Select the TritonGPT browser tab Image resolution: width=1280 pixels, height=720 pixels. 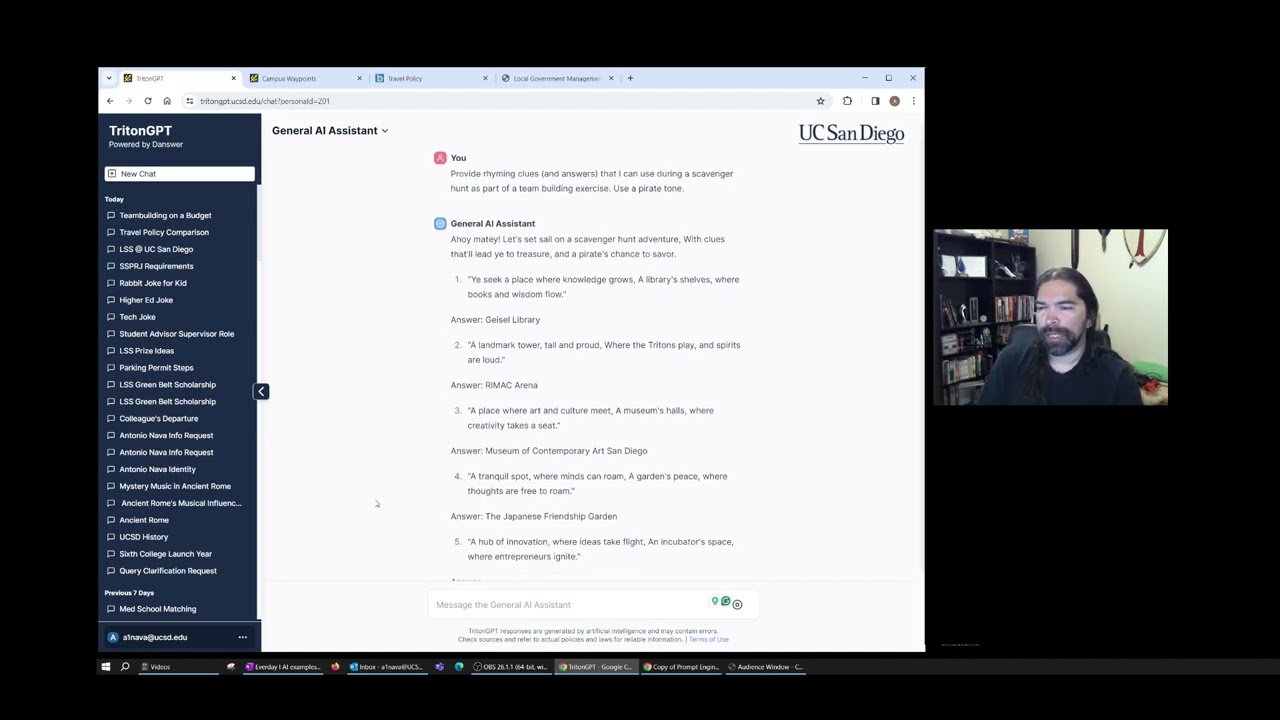pyautogui.click(x=180, y=78)
